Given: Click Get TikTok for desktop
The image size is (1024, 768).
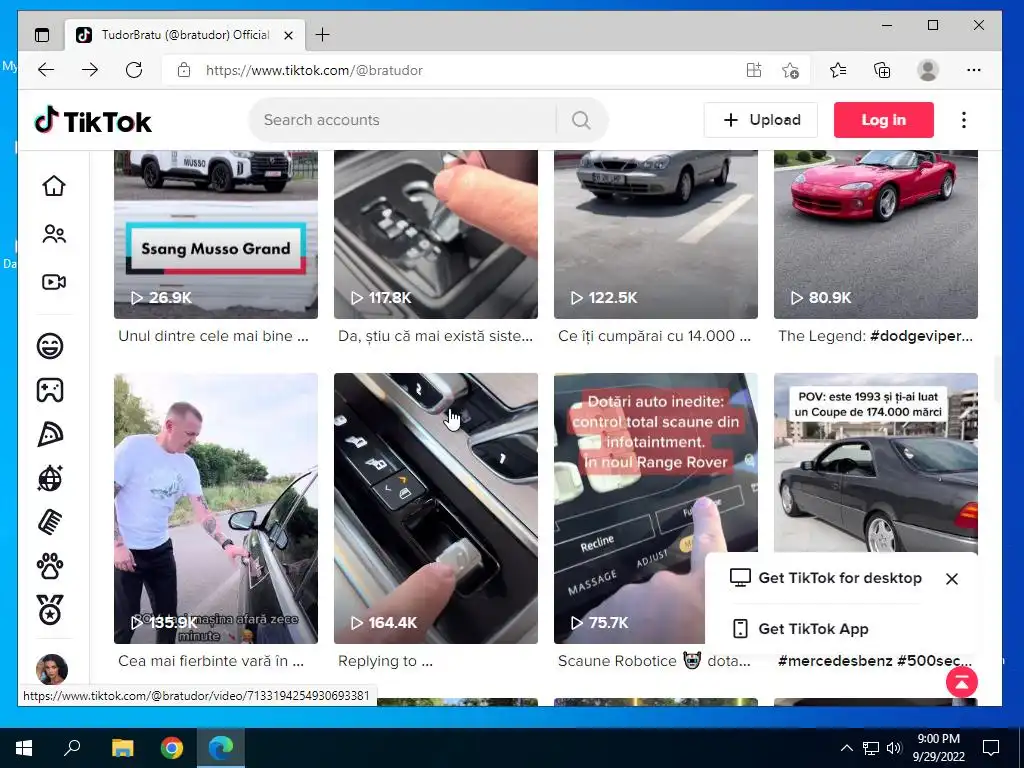Looking at the screenshot, I should click(826, 578).
